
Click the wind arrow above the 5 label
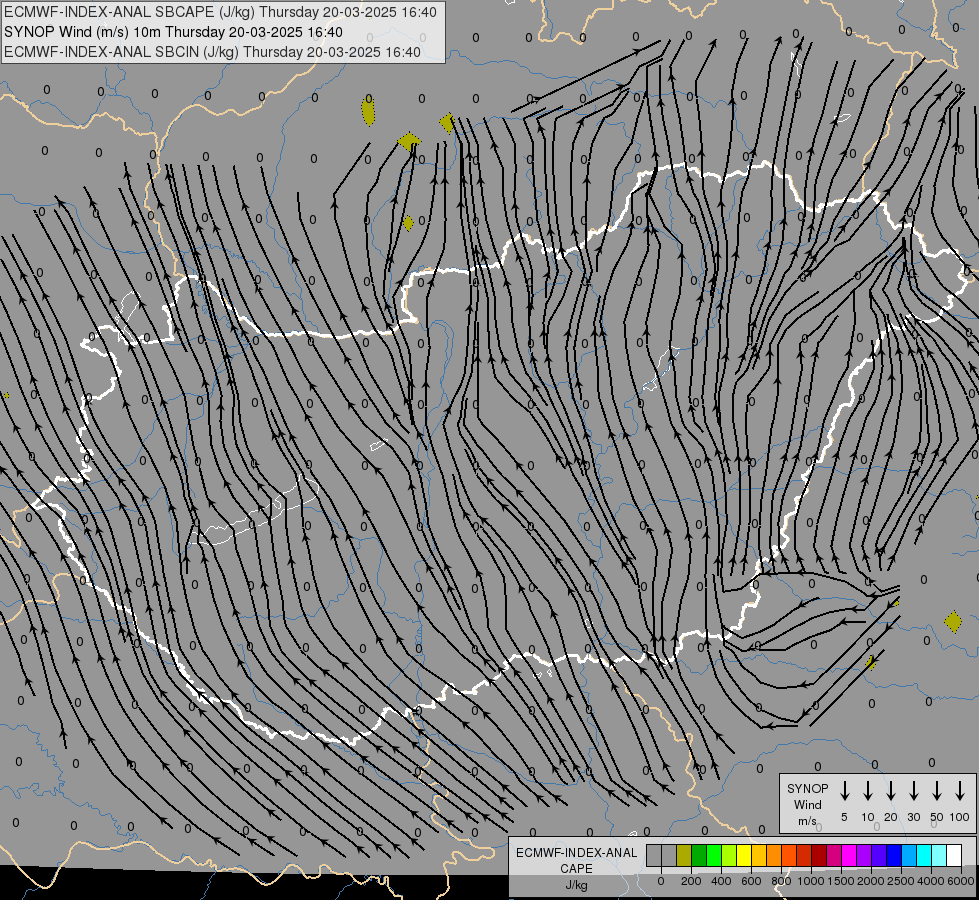[844, 791]
